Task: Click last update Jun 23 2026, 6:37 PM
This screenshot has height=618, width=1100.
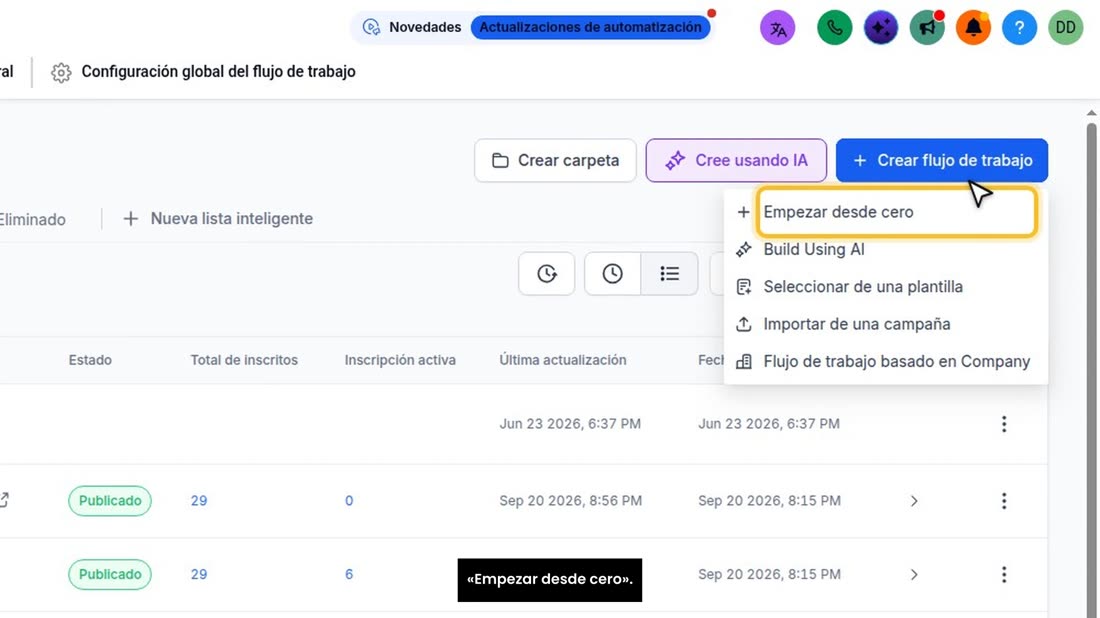Action: (x=570, y=424)
